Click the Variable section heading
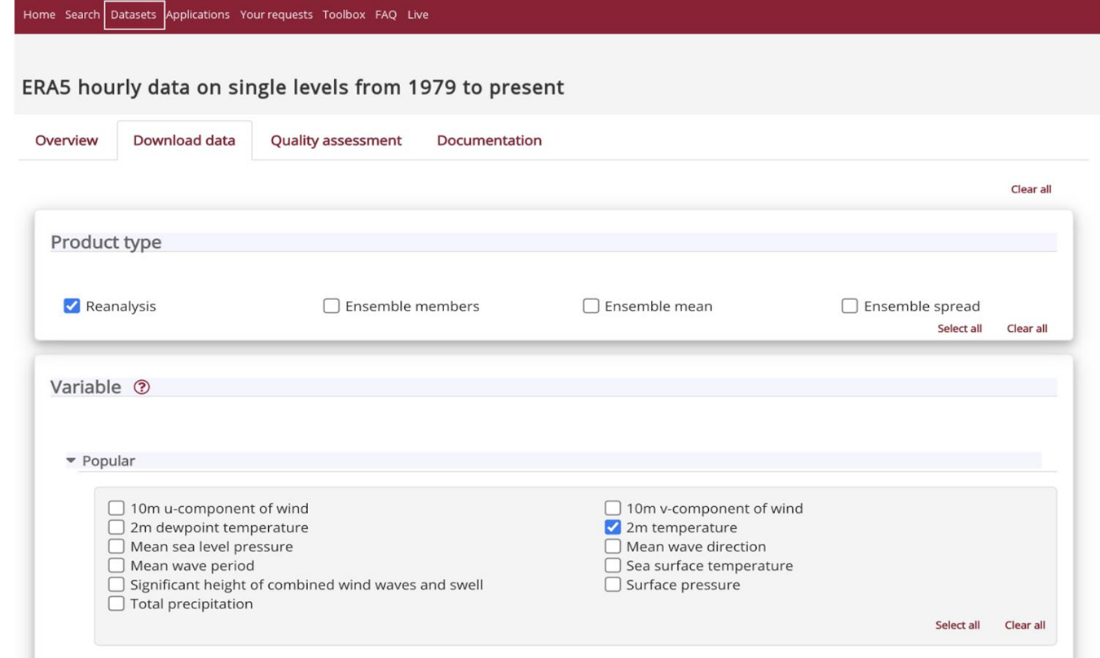 pyautogui.click(x=86, y=387)
